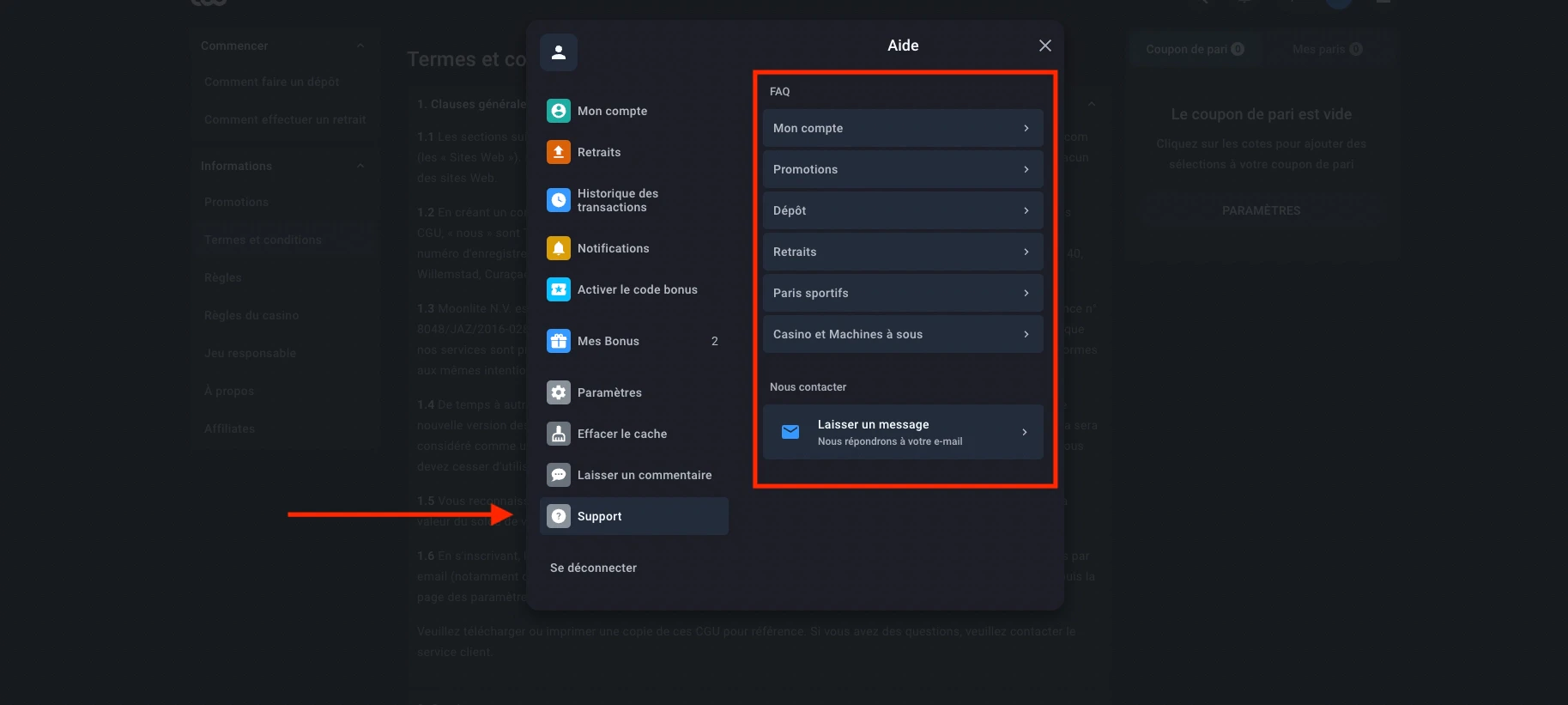Screen dimensions: 1568x705
Task: Open the Retraits FAQ label
Action: 795,252
